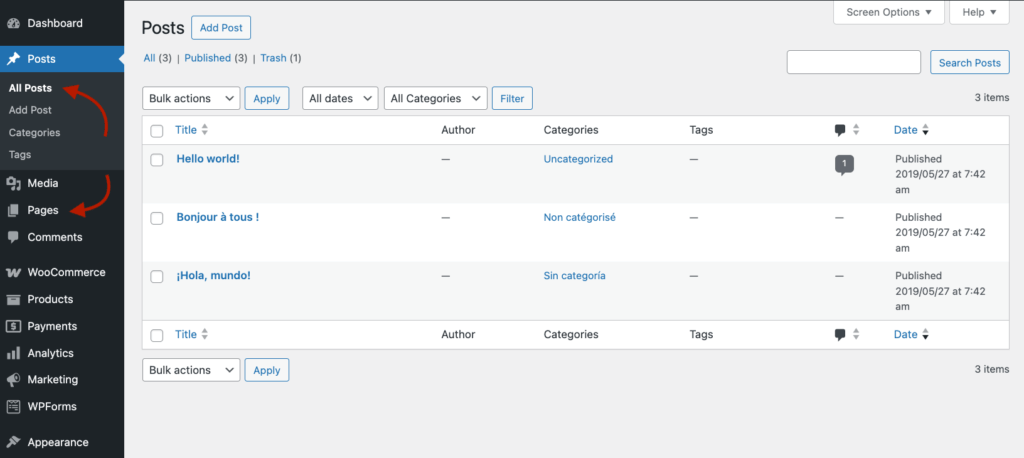Check the select-all checkbox in table header

(157, 131)
